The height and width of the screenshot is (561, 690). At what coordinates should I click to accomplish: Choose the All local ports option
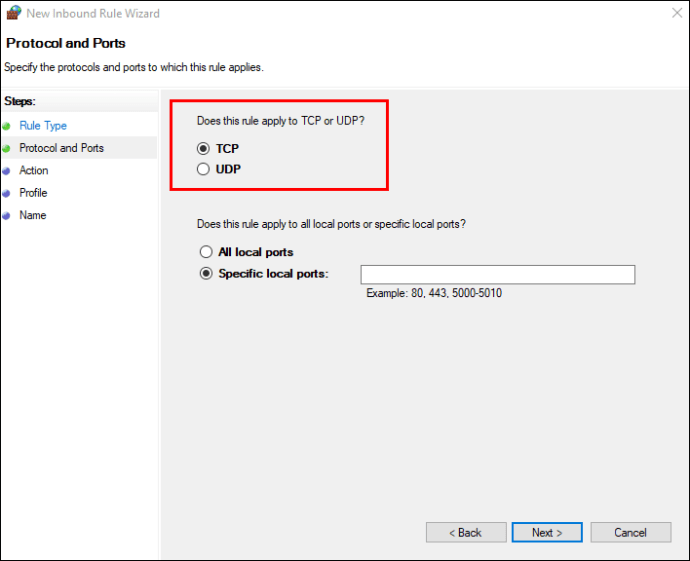(206, 252)
